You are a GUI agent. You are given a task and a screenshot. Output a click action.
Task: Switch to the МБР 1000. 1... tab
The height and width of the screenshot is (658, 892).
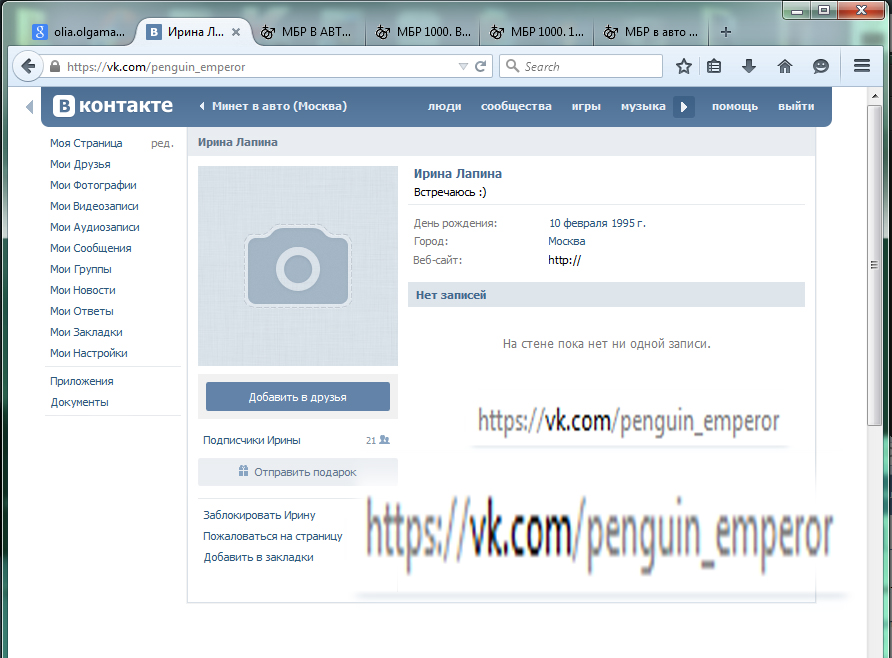click(536, 32)
